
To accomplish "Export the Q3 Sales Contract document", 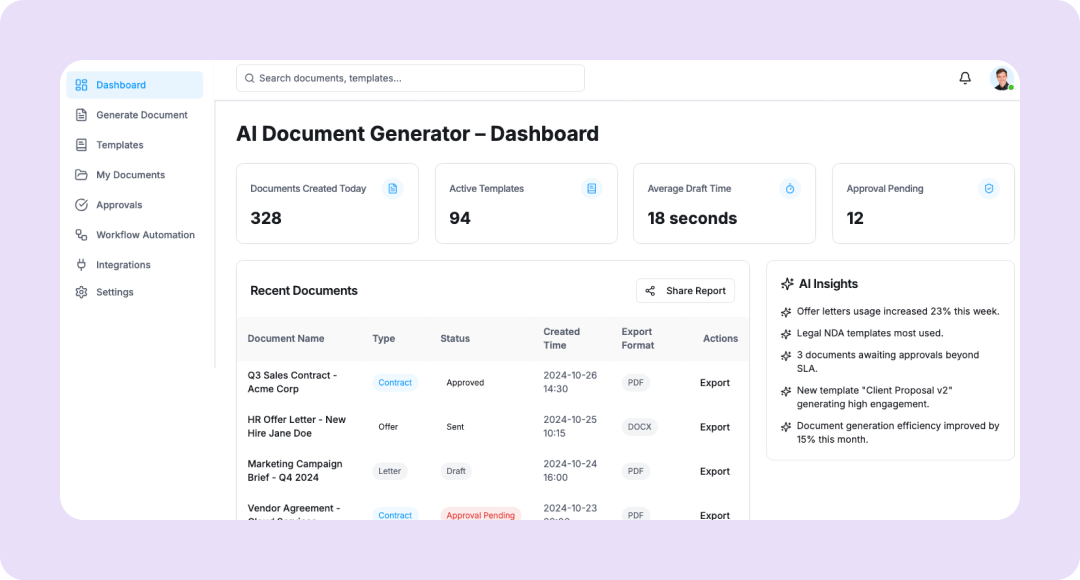I will tap(714, 383).
